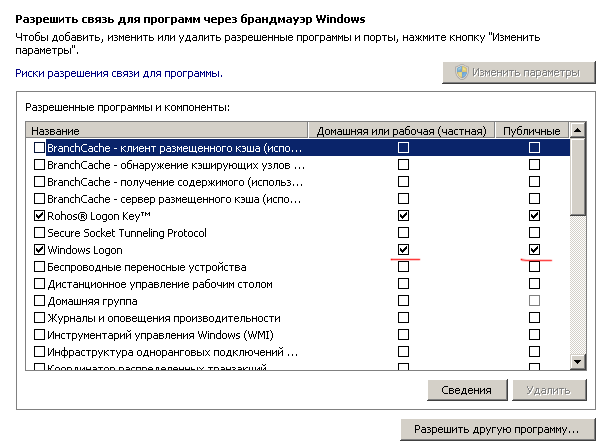Enable BranchCache обнаружение кэширующих узлов name checkbox
Viewport: 606px width, 448px height.
39,165
